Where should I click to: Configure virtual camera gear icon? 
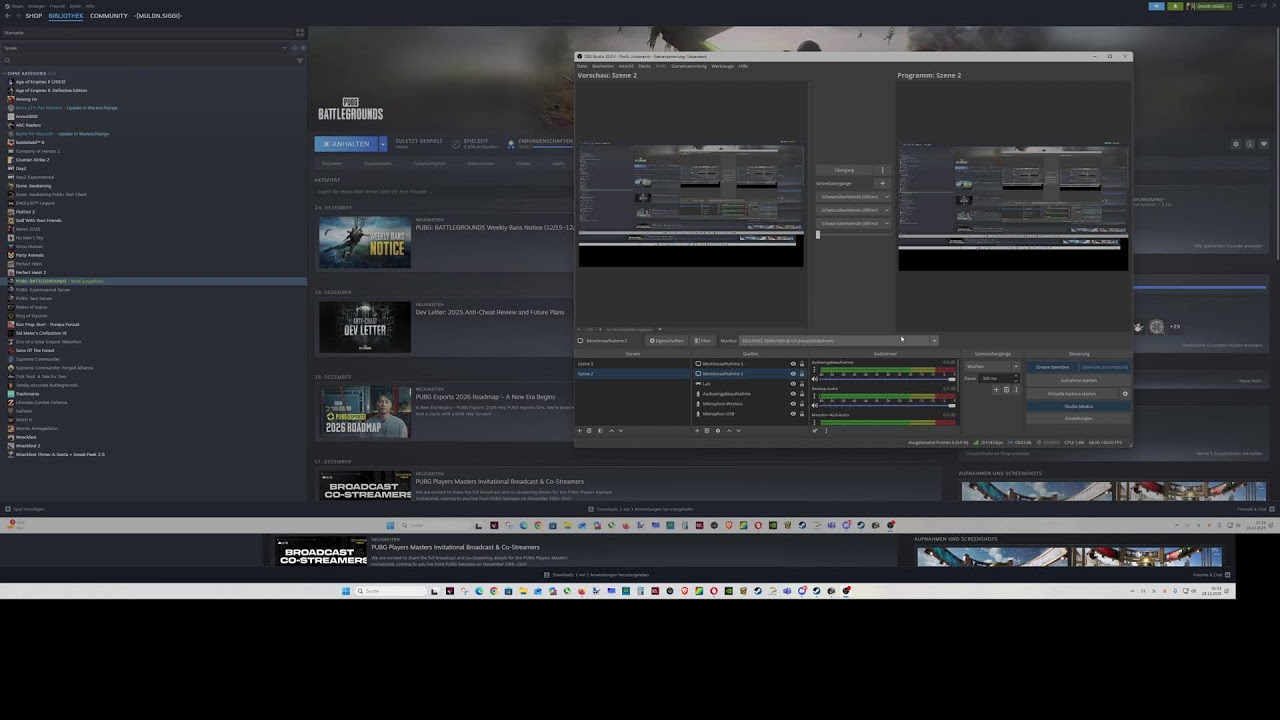[1125, 394]
